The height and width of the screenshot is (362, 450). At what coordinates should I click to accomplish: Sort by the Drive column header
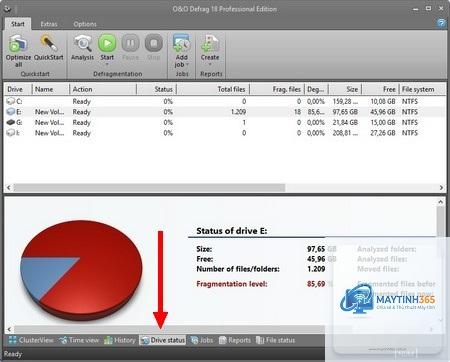click(18, 89)
